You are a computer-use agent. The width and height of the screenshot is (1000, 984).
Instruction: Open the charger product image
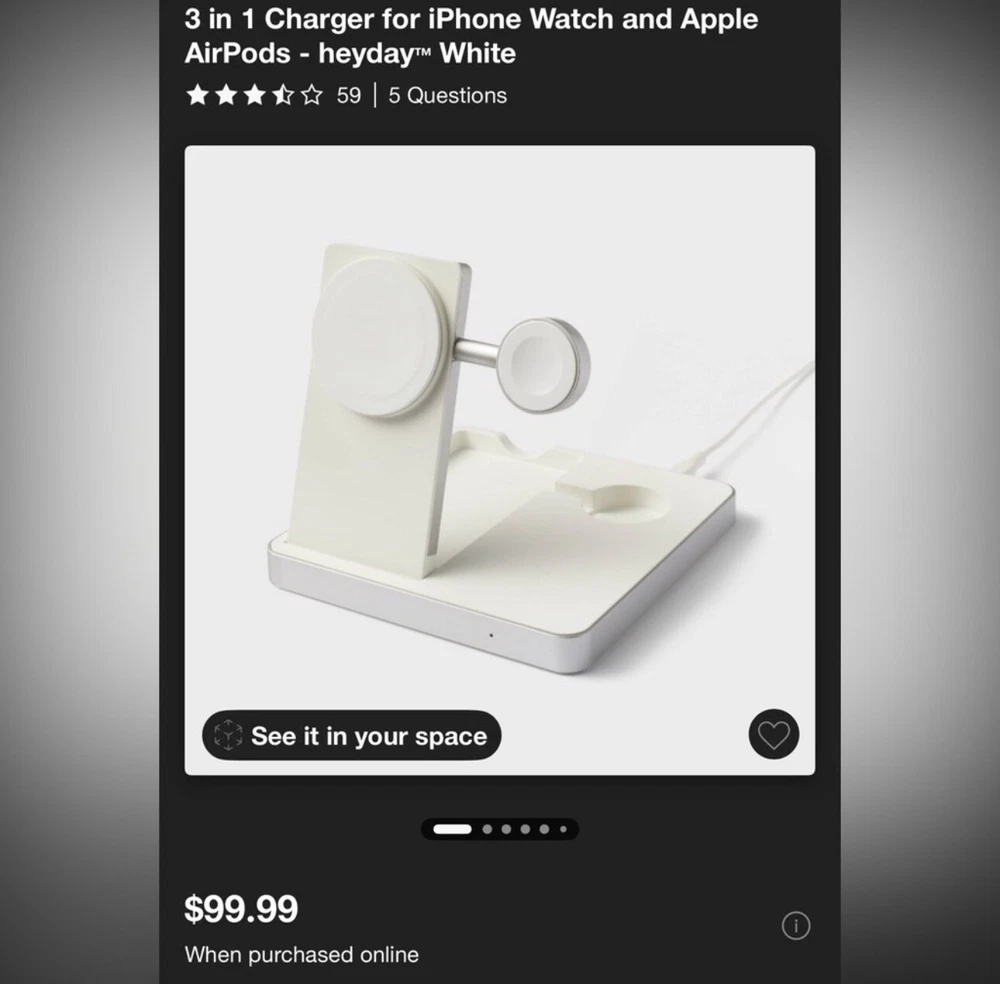click(x=499, y=460)
